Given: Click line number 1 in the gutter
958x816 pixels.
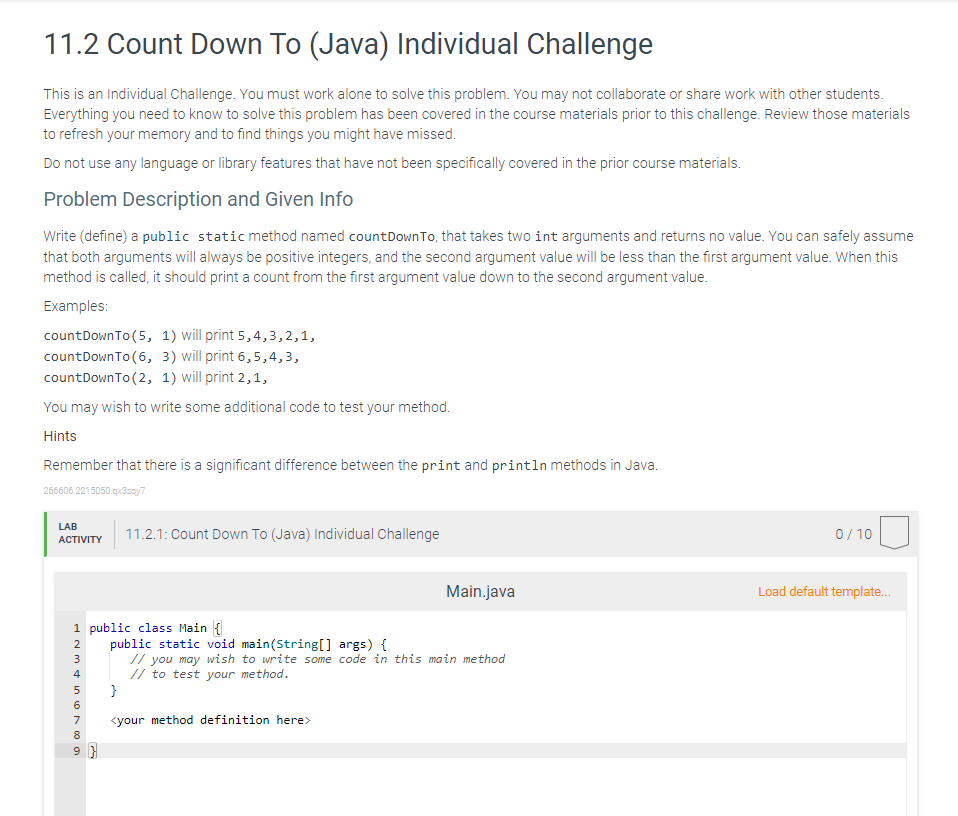Looking at the screenshot, I should point(76,628).
